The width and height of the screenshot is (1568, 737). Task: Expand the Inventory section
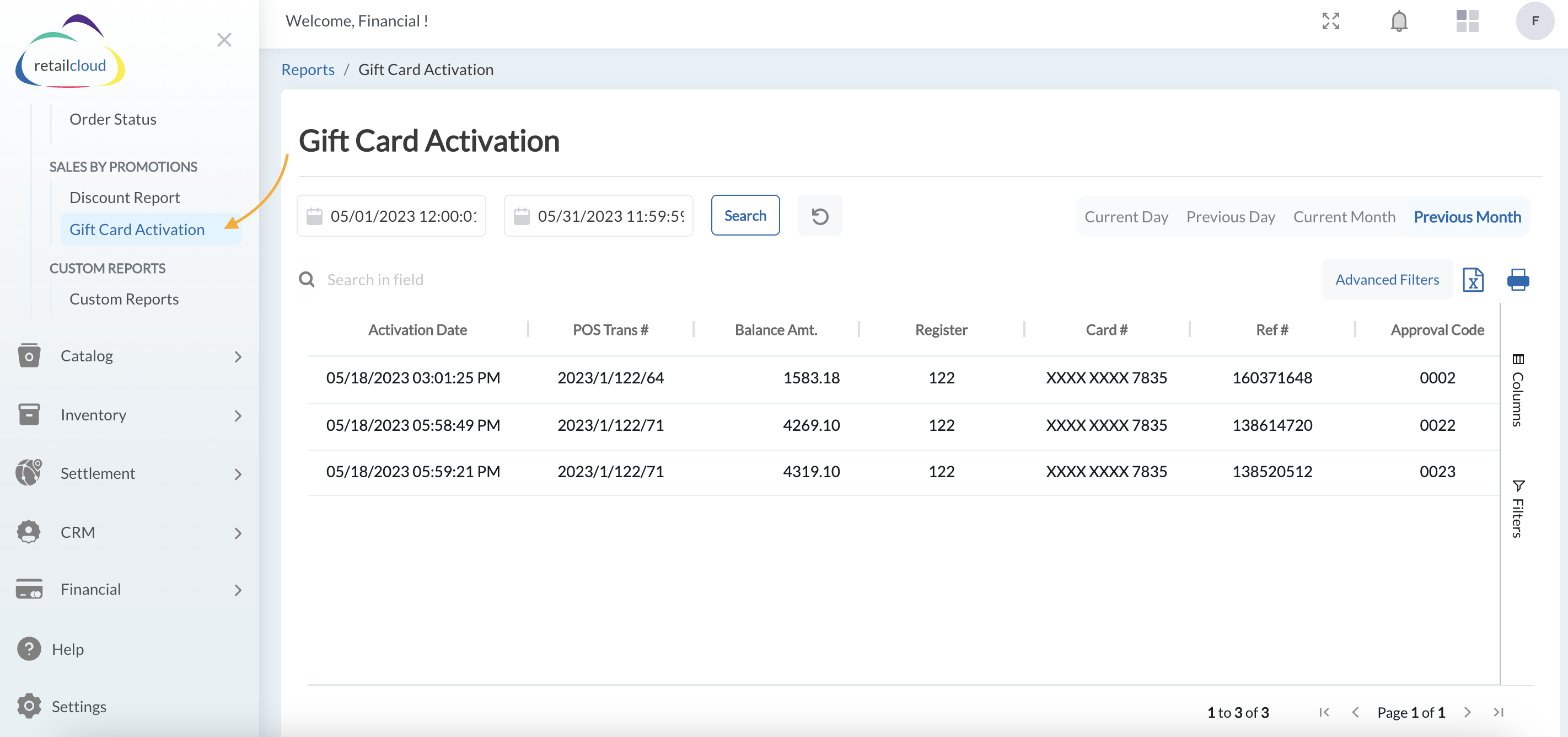pyautogui.click(x=93, y=414)
